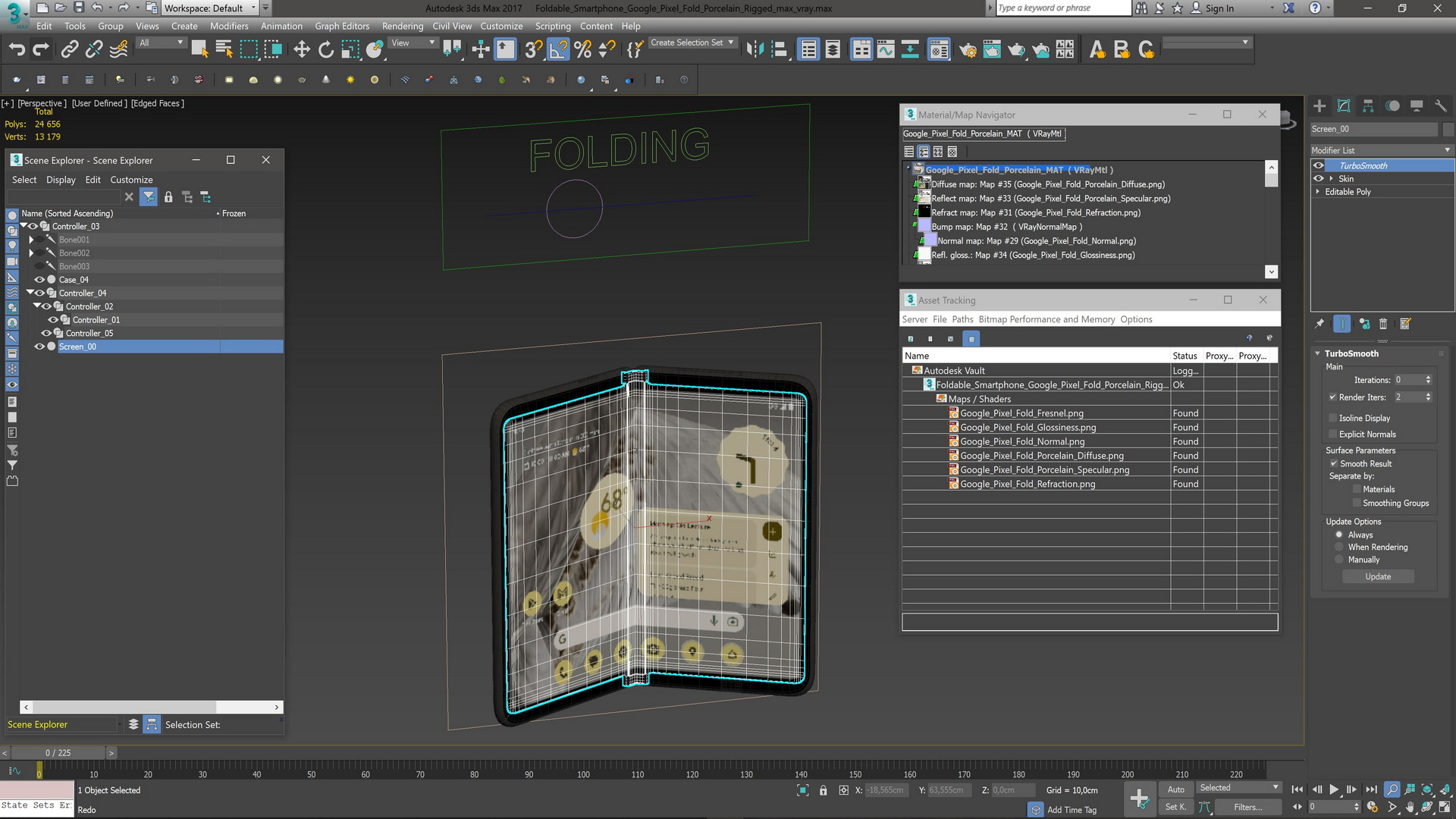Collapse Controller_03 tree node
This screenshot has height=819, width=1456.
(24, 226)
